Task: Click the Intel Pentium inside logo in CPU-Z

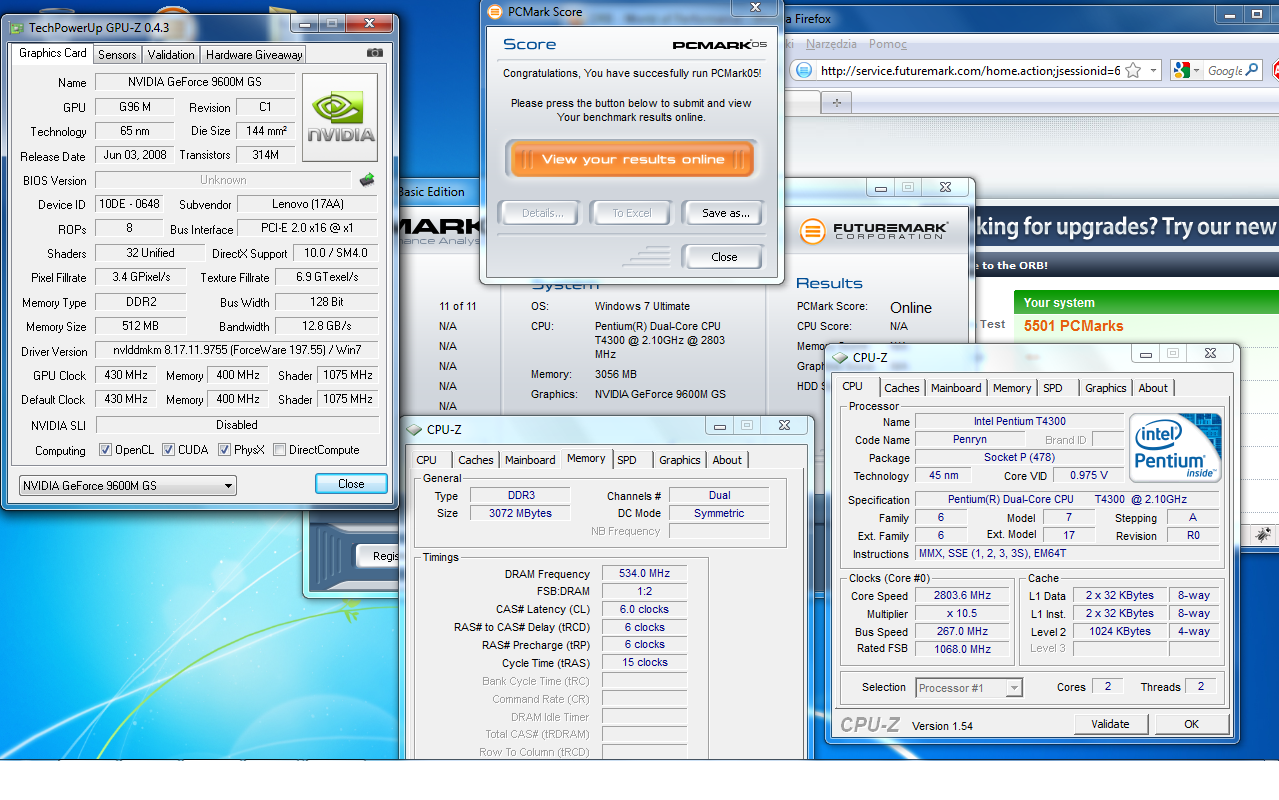Action: 1175,447
